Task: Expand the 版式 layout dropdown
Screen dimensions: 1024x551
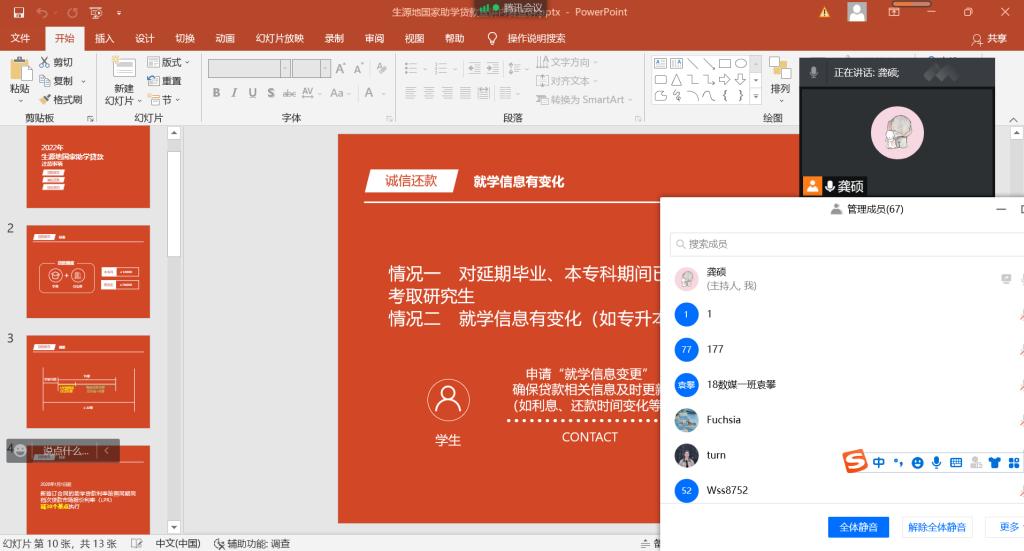Action: [x=176, y=62]
